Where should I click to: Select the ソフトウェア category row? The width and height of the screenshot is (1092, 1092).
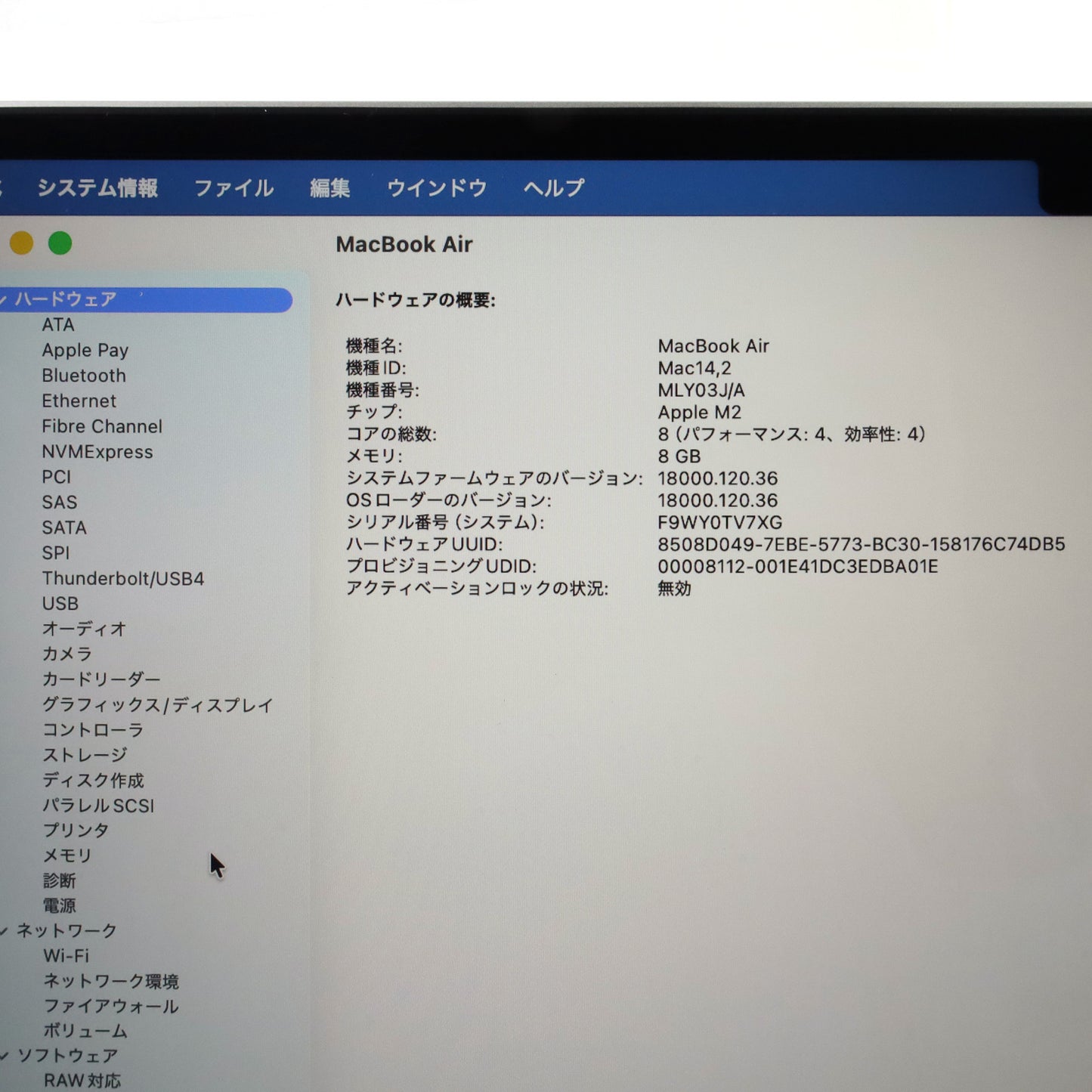coord(68,1056)
